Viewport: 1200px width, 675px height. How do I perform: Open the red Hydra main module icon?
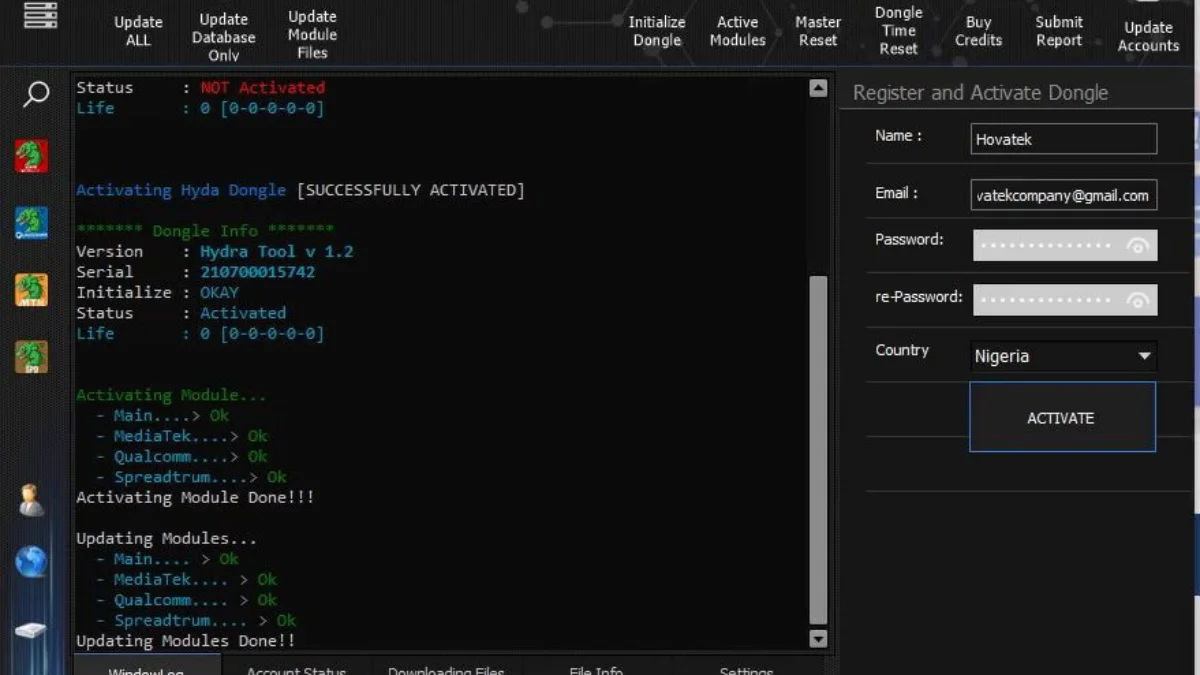coord(31,157)
